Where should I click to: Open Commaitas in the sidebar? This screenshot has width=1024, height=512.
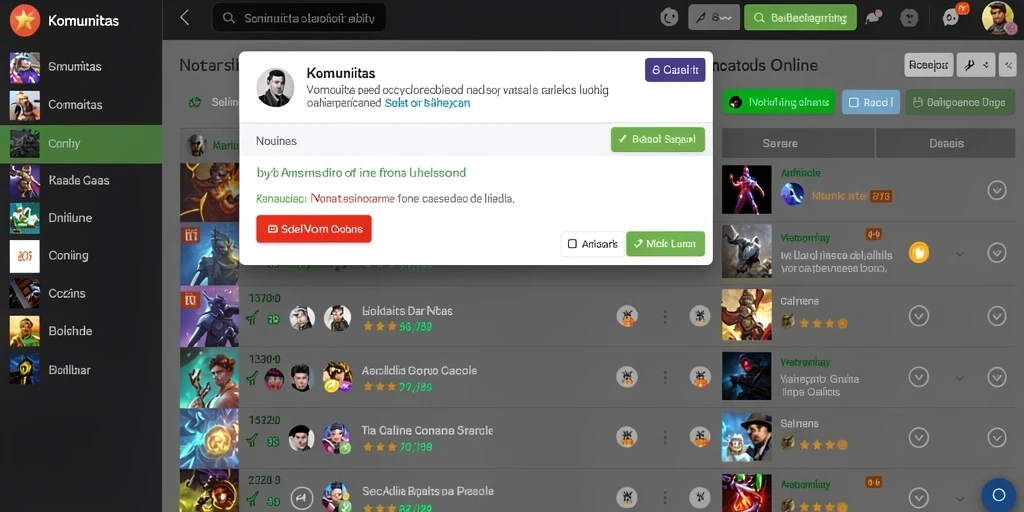81,104
